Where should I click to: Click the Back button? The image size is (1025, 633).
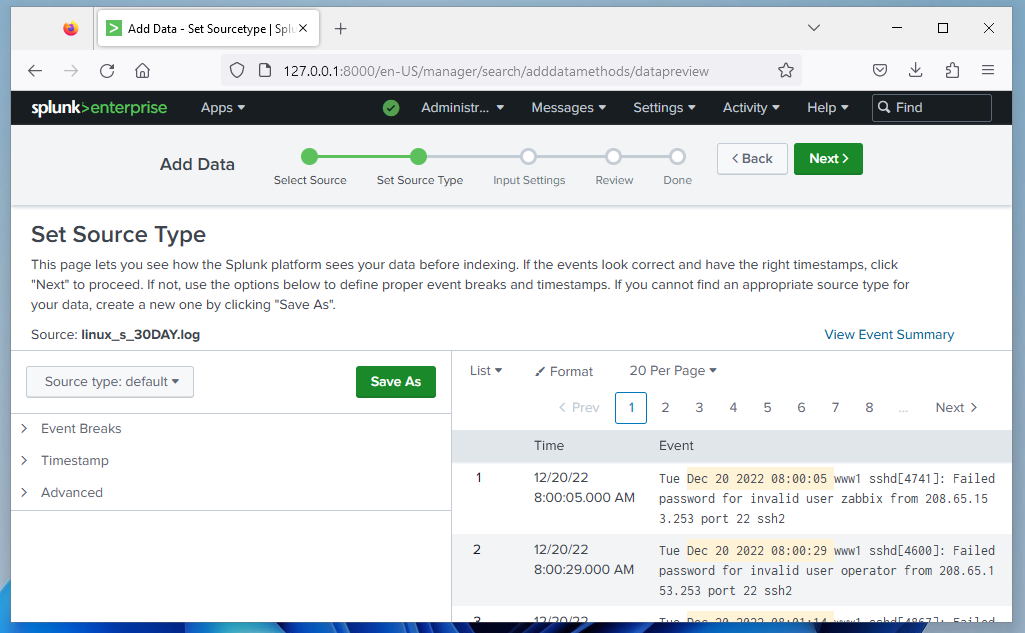coord(752,159)
